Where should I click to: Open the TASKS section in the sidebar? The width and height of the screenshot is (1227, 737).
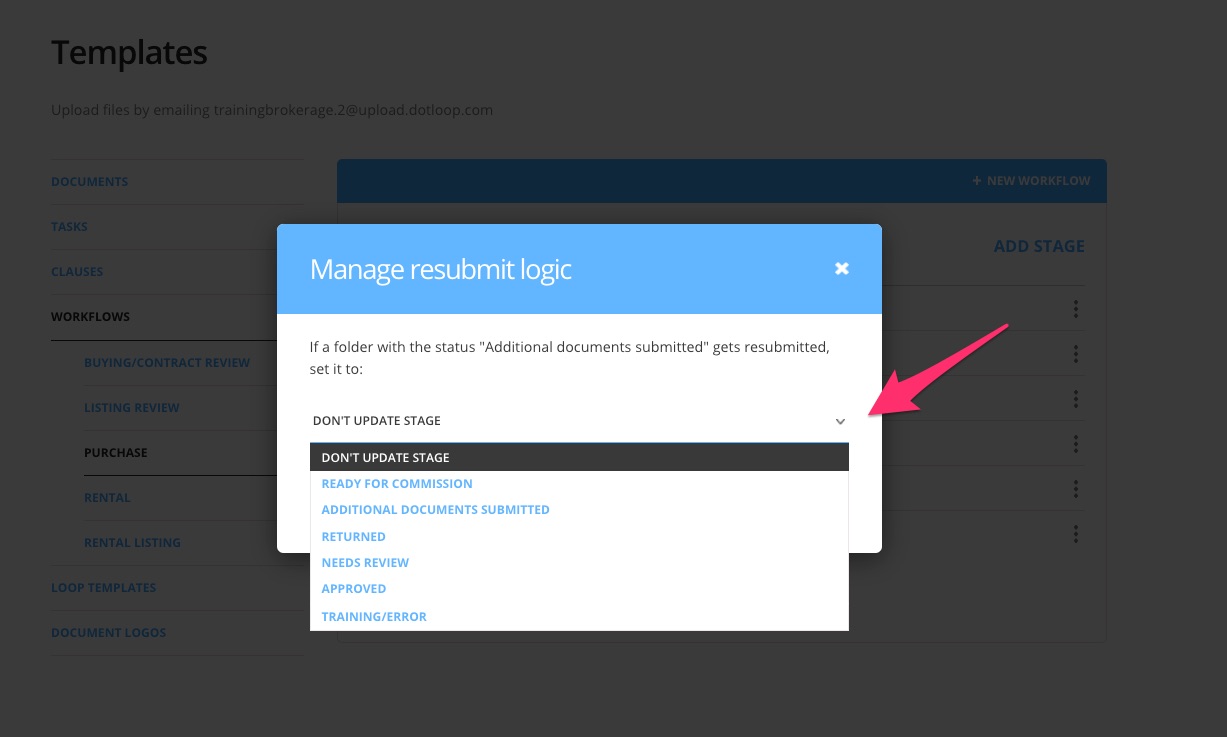click(69, 226)
